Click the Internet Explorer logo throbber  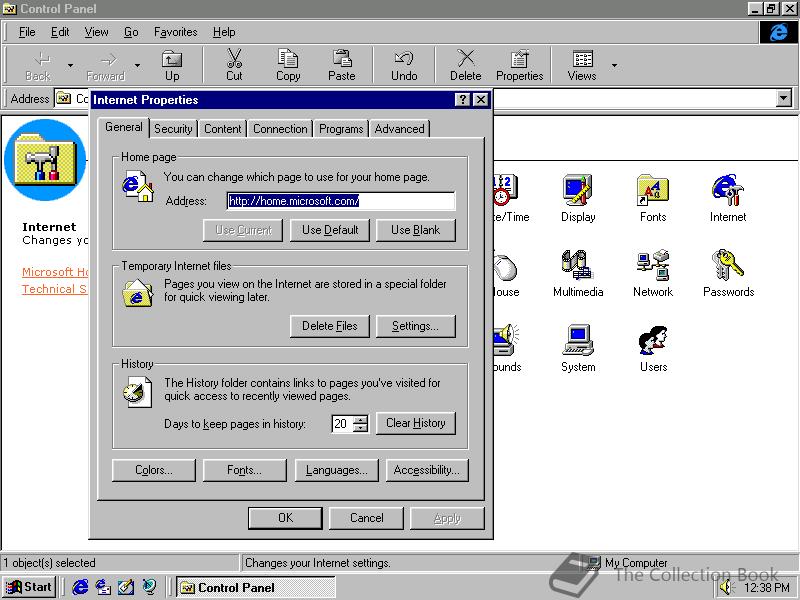779,32
